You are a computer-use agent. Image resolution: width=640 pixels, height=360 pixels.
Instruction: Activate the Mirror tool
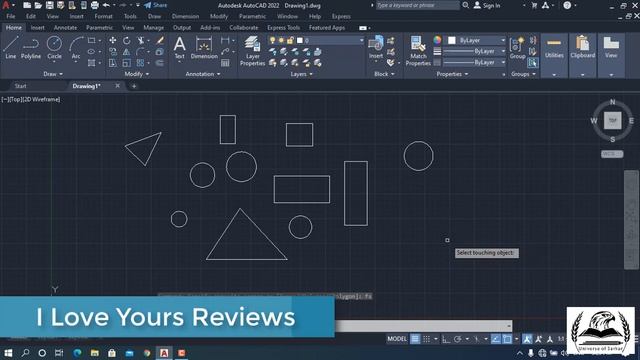pyautogui.click(x=127, y=52)
